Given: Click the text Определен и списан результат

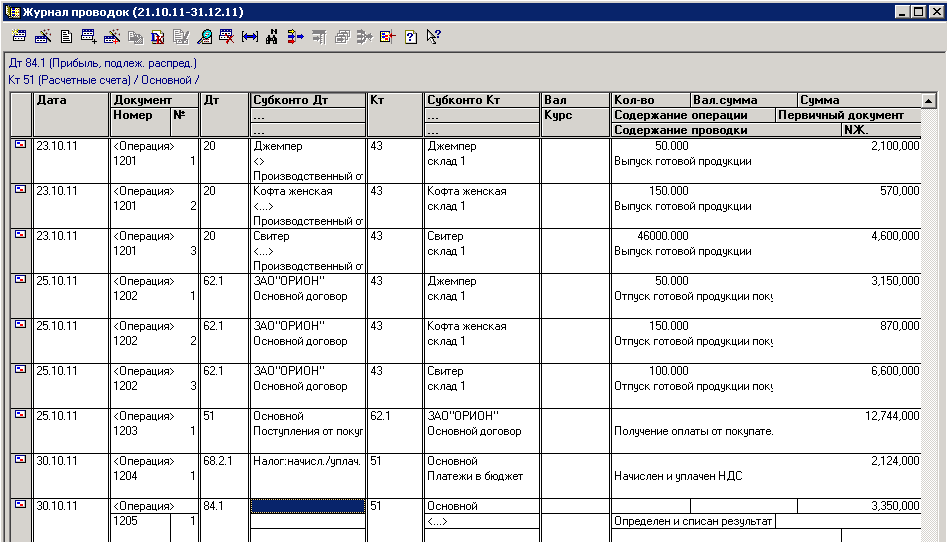Looking at the screenshot, I should pyautogui.click(x=693, y=521).
